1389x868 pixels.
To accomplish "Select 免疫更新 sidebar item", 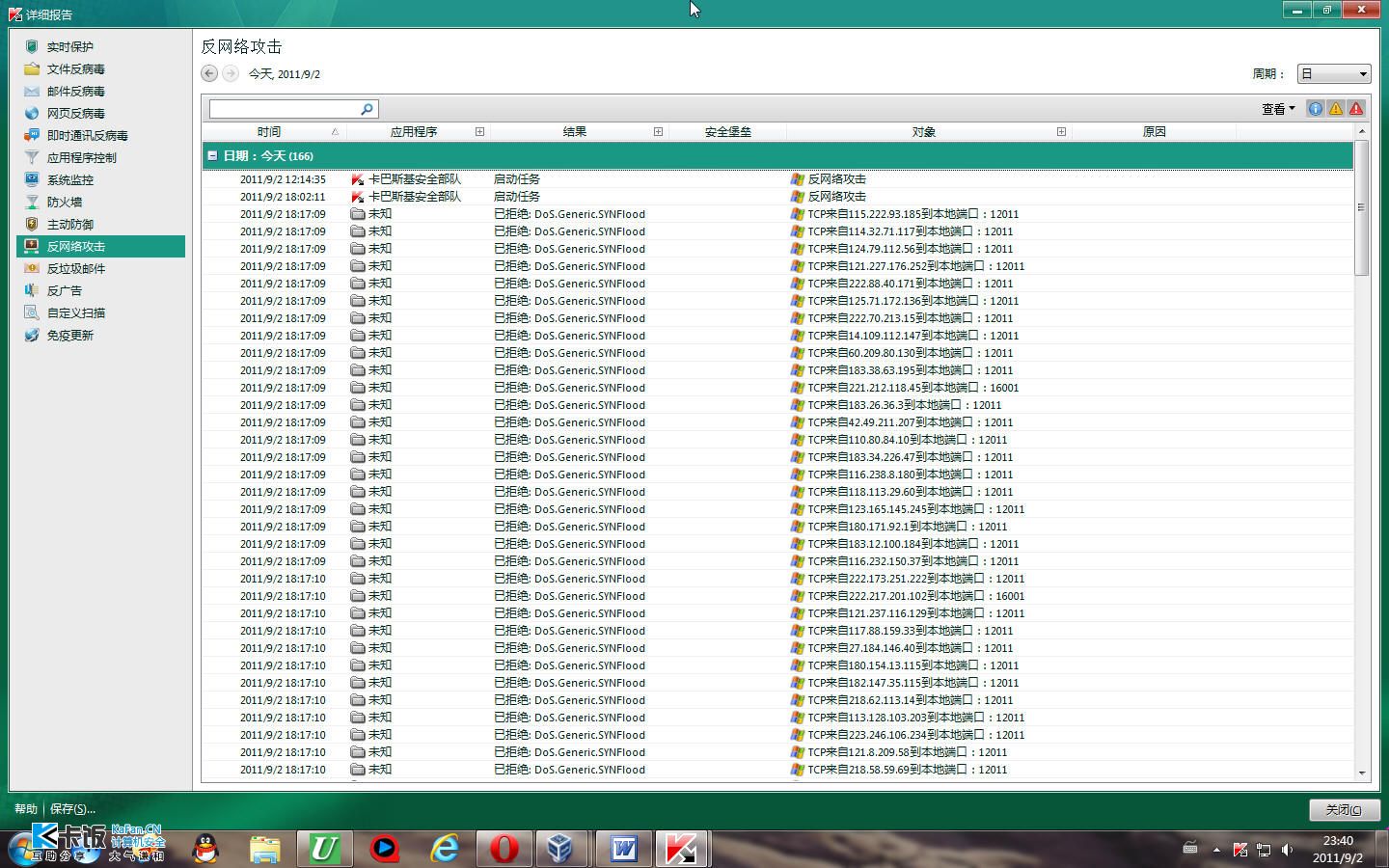I will [x=70, y=335].
